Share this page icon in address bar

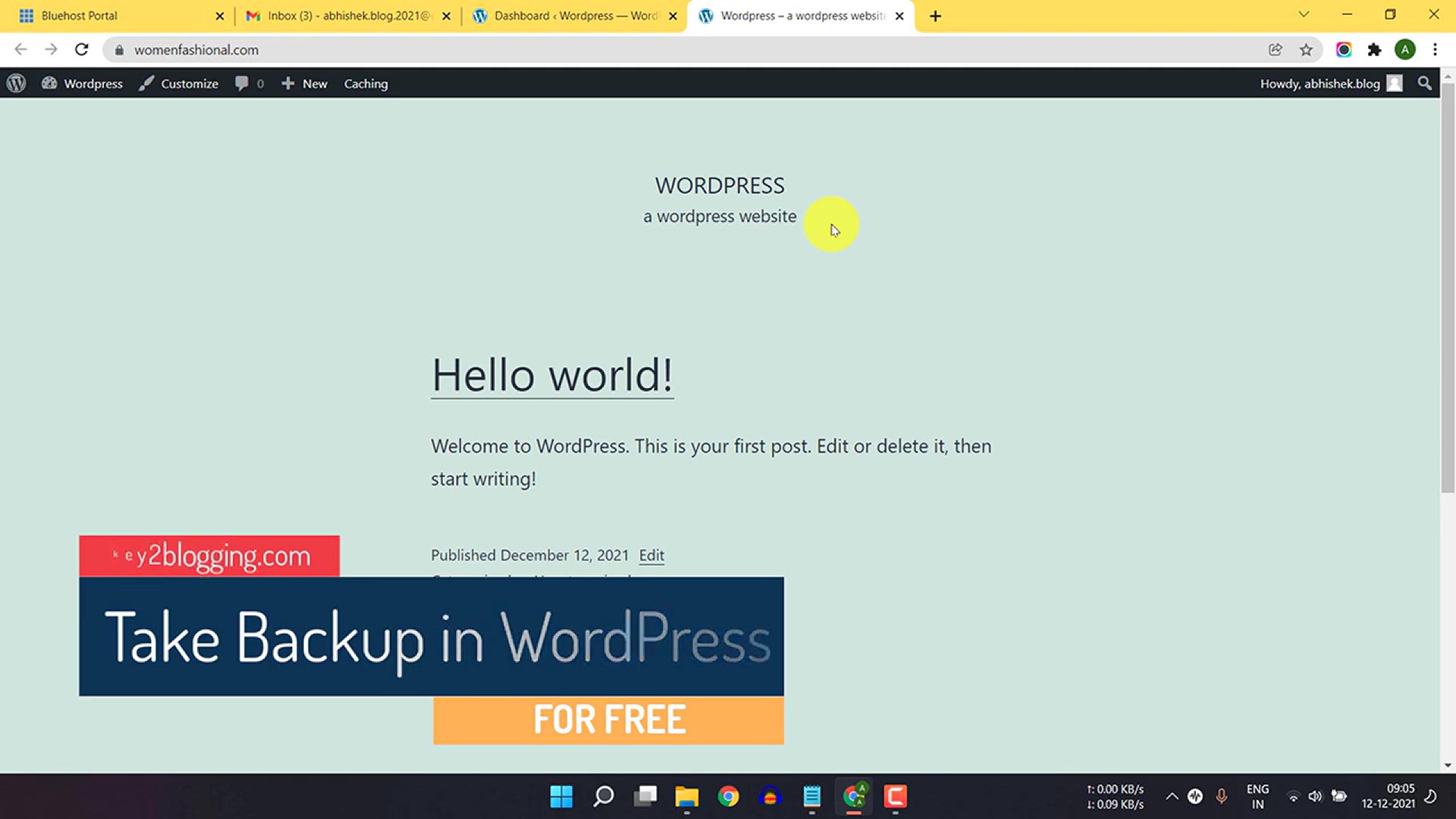(x=1276, y=50)
